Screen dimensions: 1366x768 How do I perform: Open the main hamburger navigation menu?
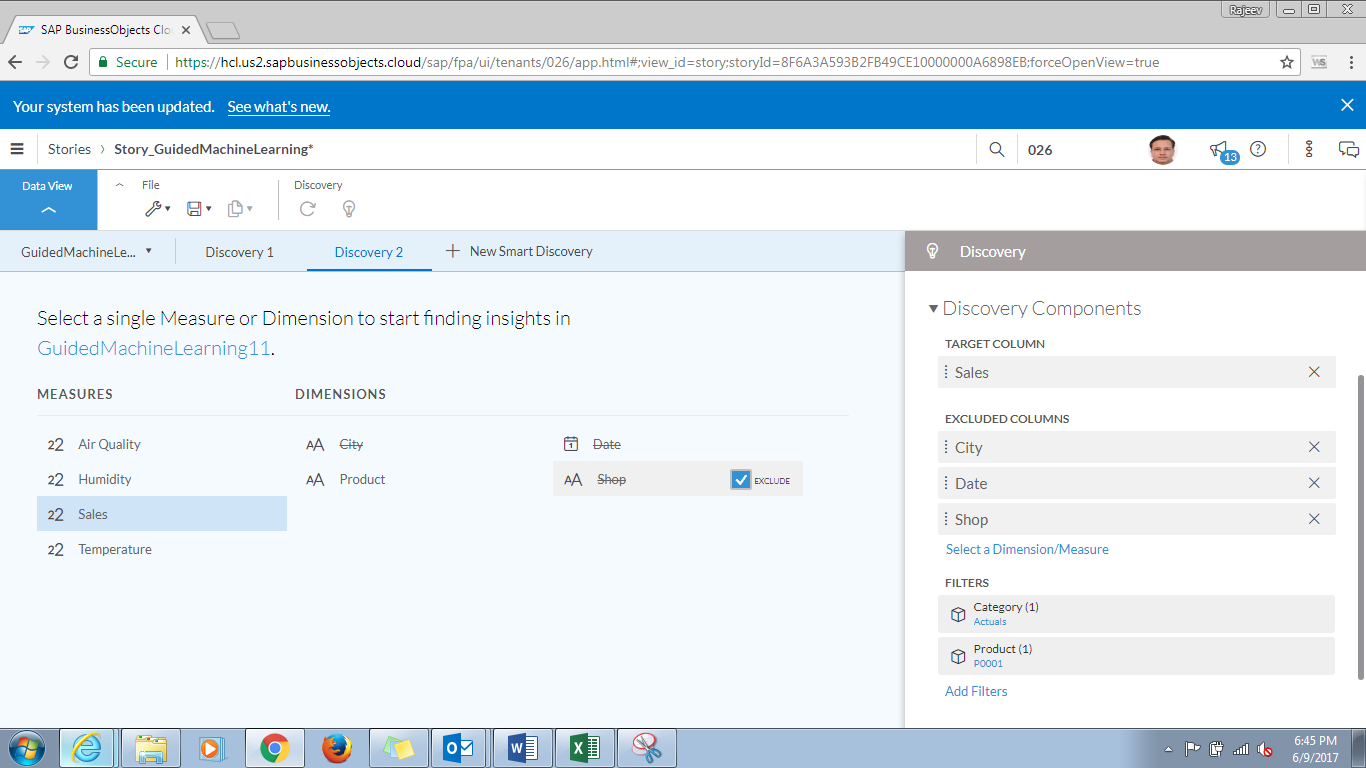click(x=17, y=149)
